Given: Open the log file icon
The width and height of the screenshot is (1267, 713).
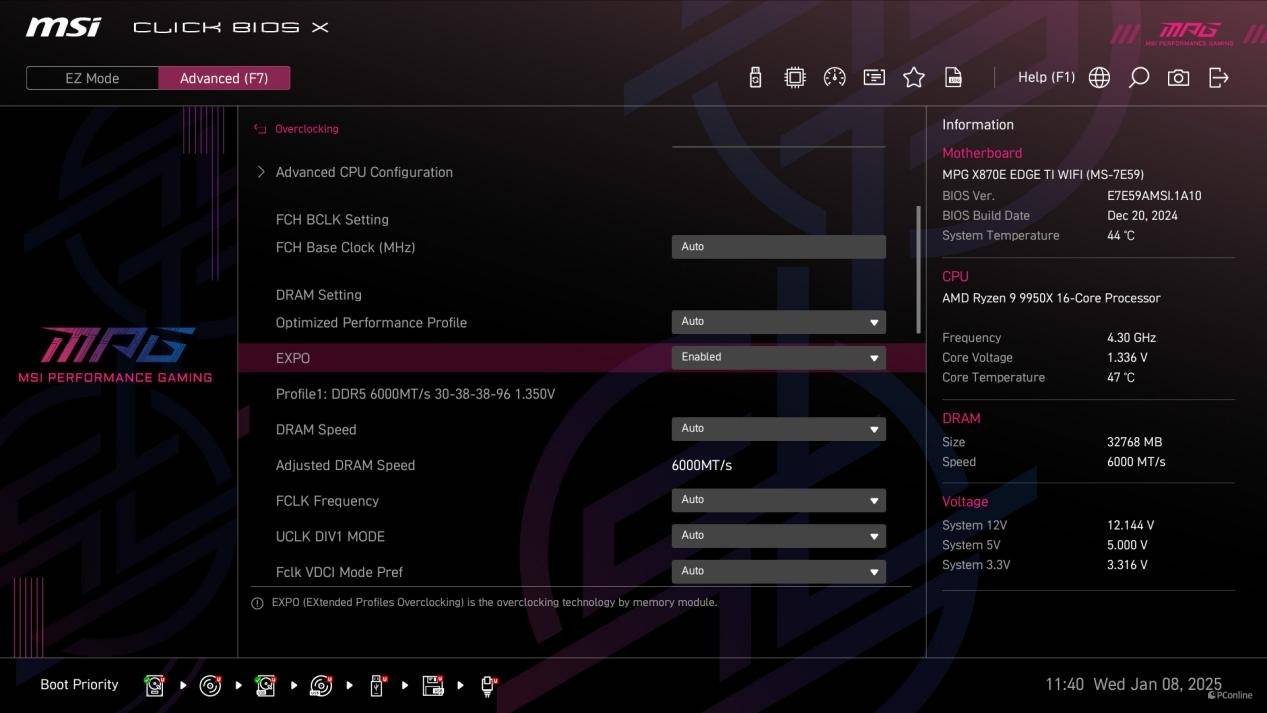Looking at the screenshot, I should (954, 78).
